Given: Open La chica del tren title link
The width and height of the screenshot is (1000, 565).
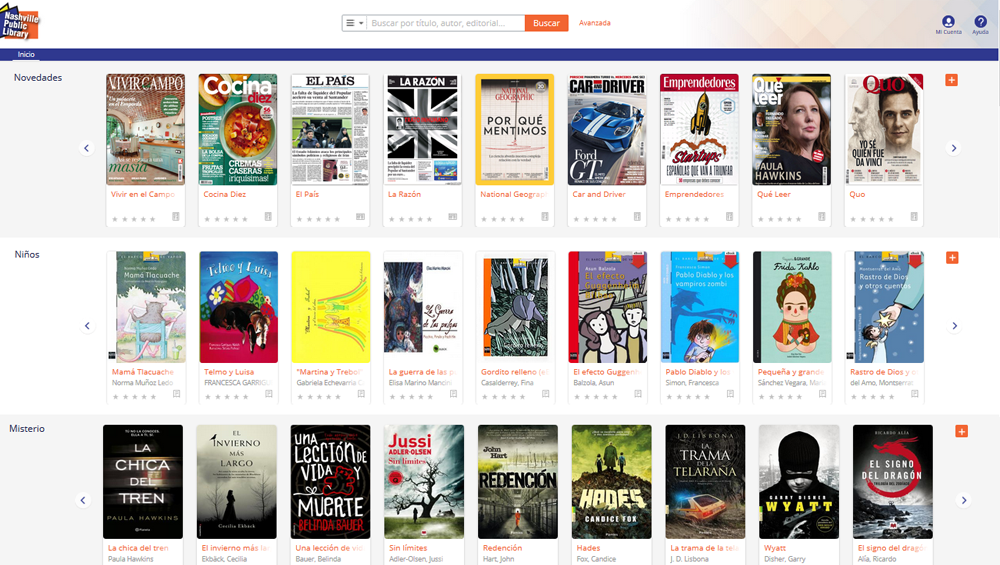Looking at the screenshot, I should tap(138, 548).
